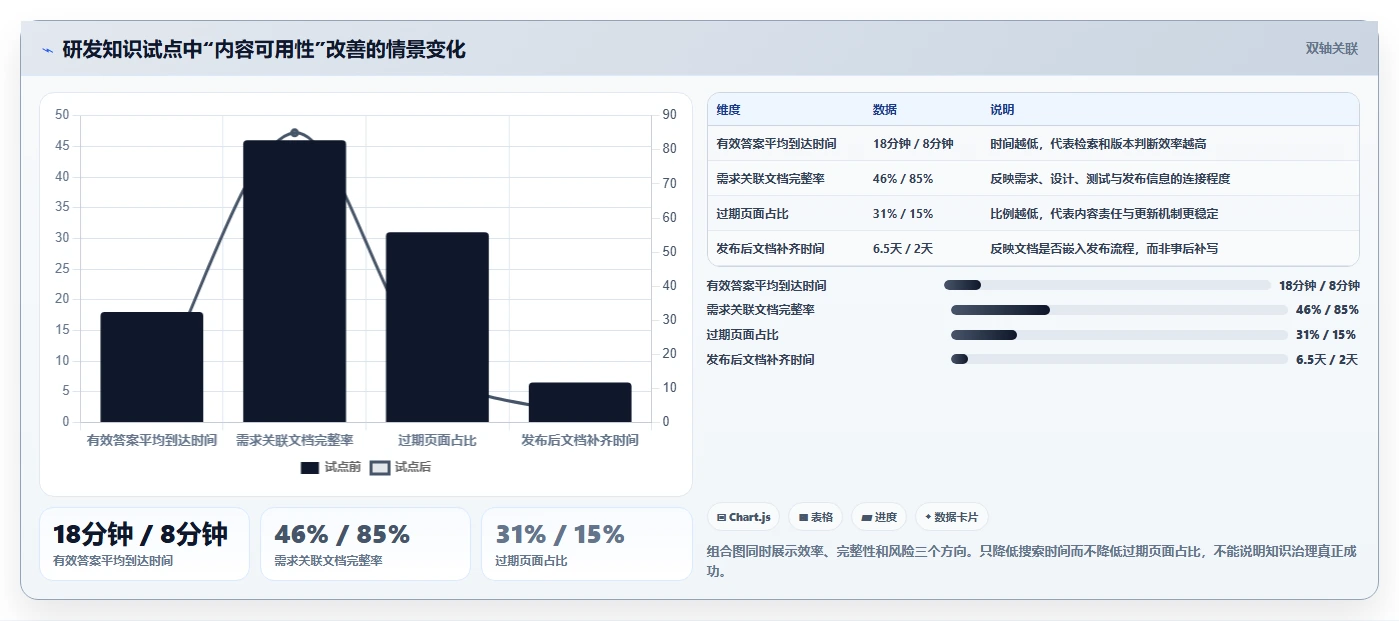Click the 过期页面占比 progress bar
Image resolution: width=1399 pixels, height=621 pixels.
pyautogui.click(x=1119, y=335)
